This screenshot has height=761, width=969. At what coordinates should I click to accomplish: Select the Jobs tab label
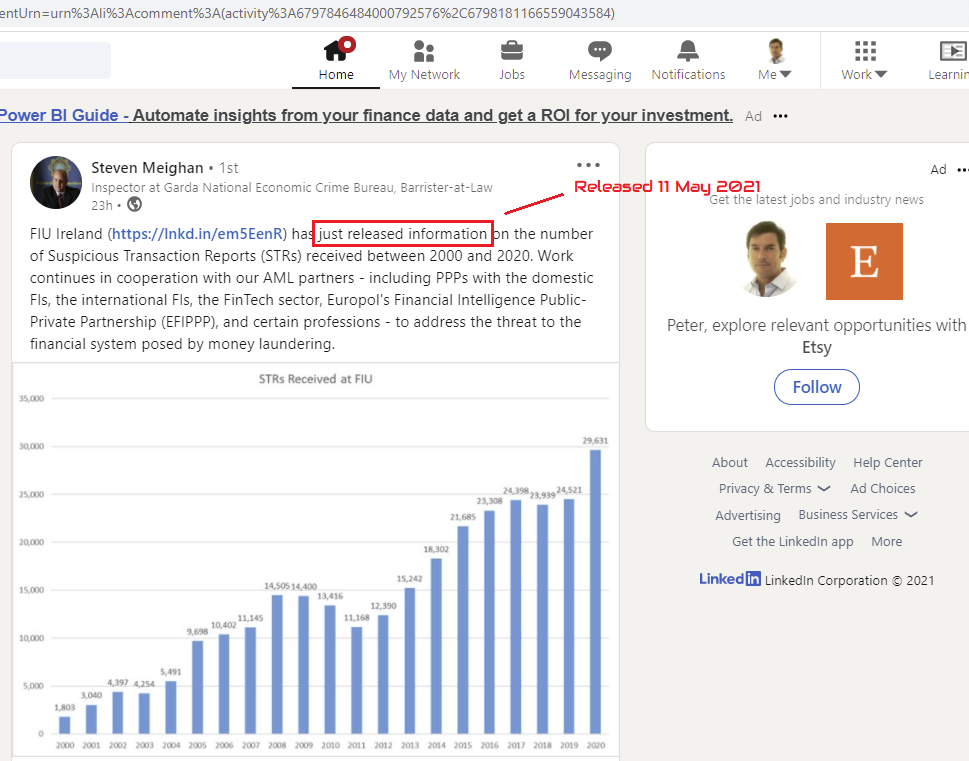click(512, 75)
